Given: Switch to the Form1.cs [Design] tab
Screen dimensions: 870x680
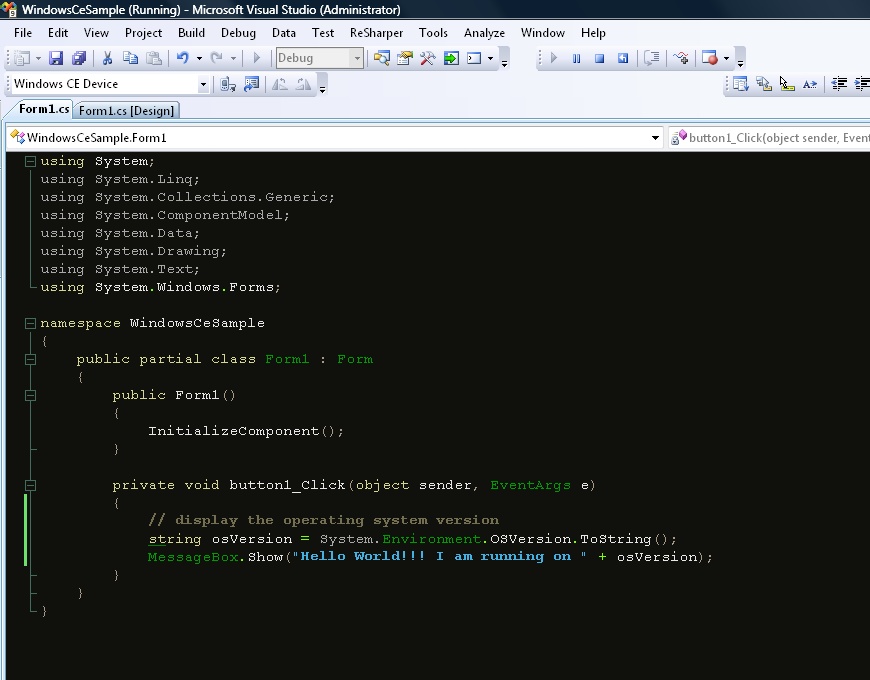Looking at the screenshot, I should 126,110.
